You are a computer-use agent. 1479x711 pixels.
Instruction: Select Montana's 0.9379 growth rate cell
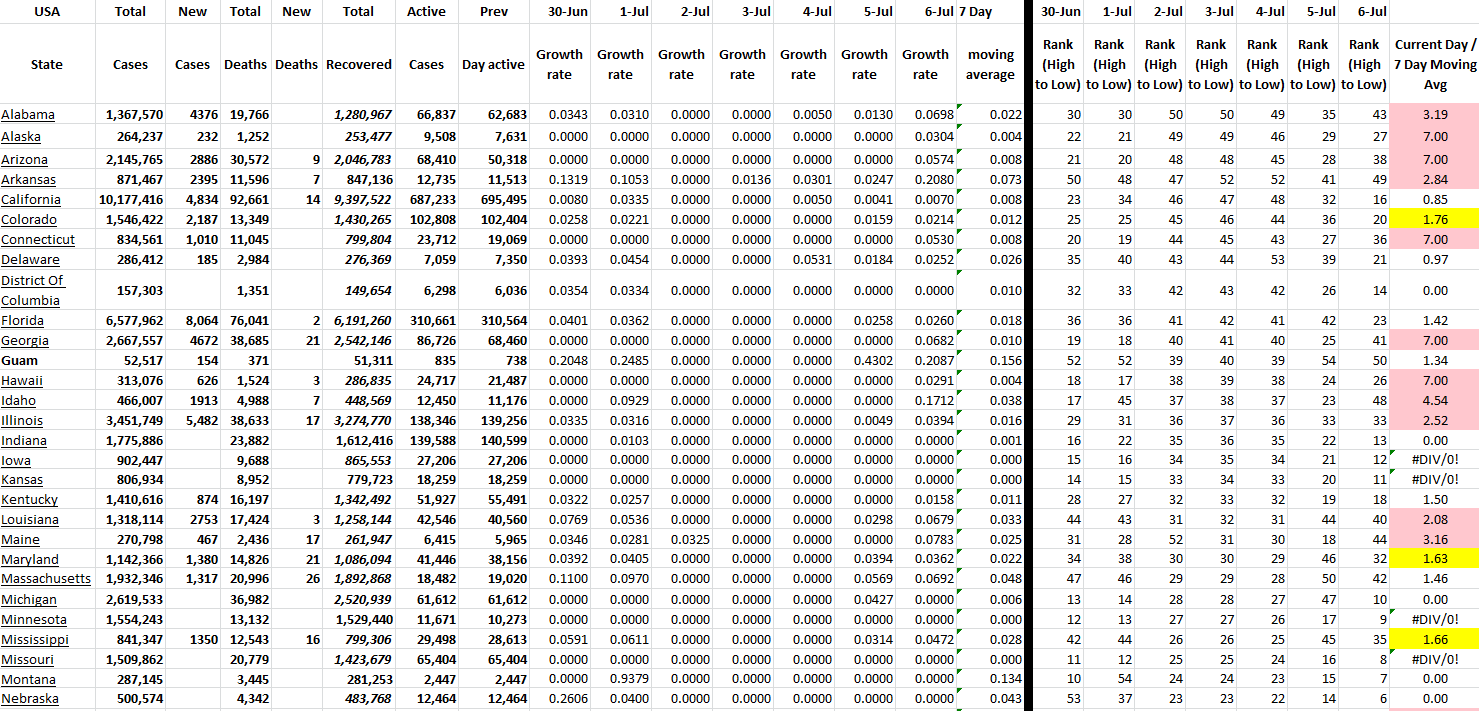coord(620,680)
